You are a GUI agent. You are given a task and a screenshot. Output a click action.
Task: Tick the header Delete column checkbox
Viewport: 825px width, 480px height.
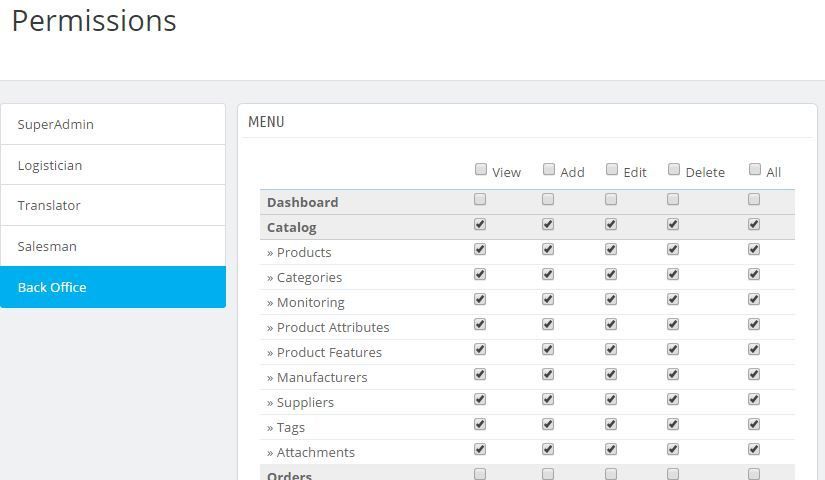coord(674,170)
